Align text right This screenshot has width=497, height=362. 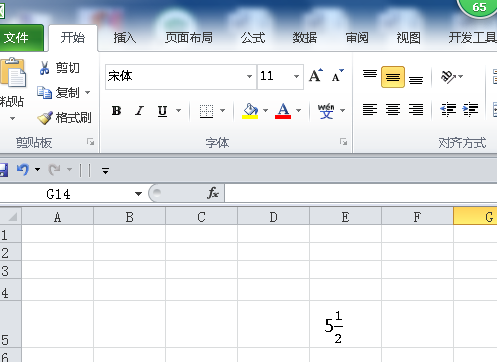(416, 109)
